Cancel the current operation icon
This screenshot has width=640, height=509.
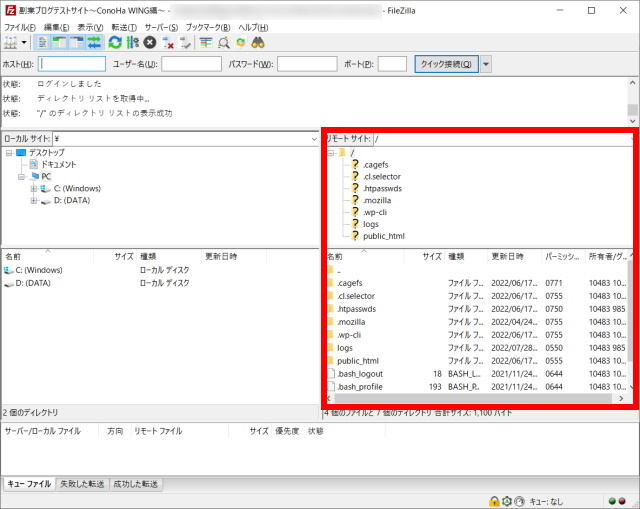click(149, 43)
